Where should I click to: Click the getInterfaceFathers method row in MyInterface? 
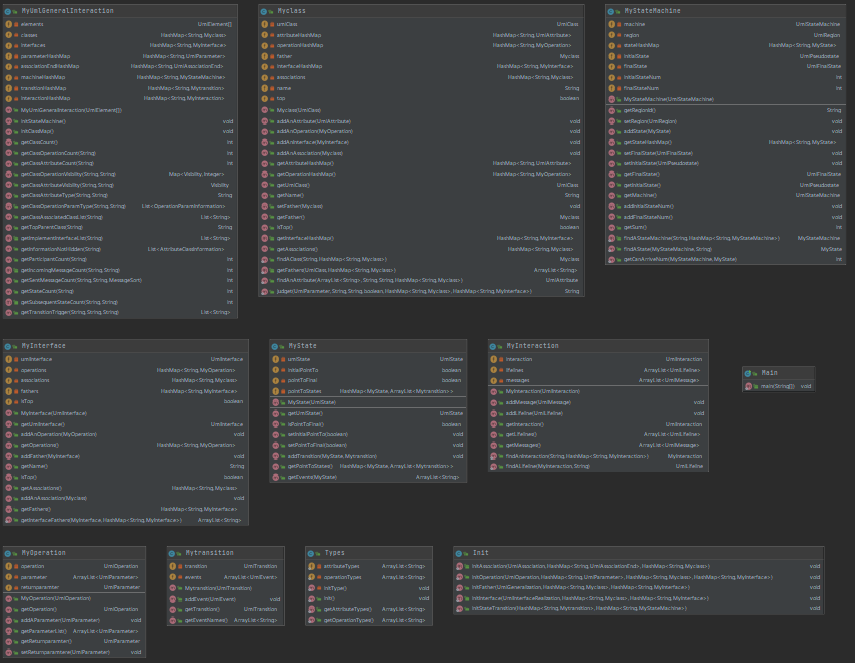click(125, 520)
